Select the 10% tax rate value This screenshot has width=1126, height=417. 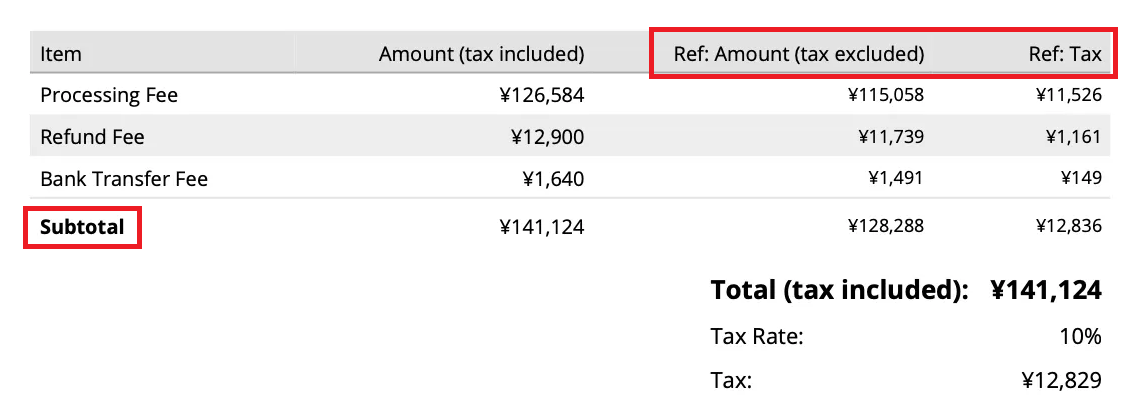click(1080, 336)
